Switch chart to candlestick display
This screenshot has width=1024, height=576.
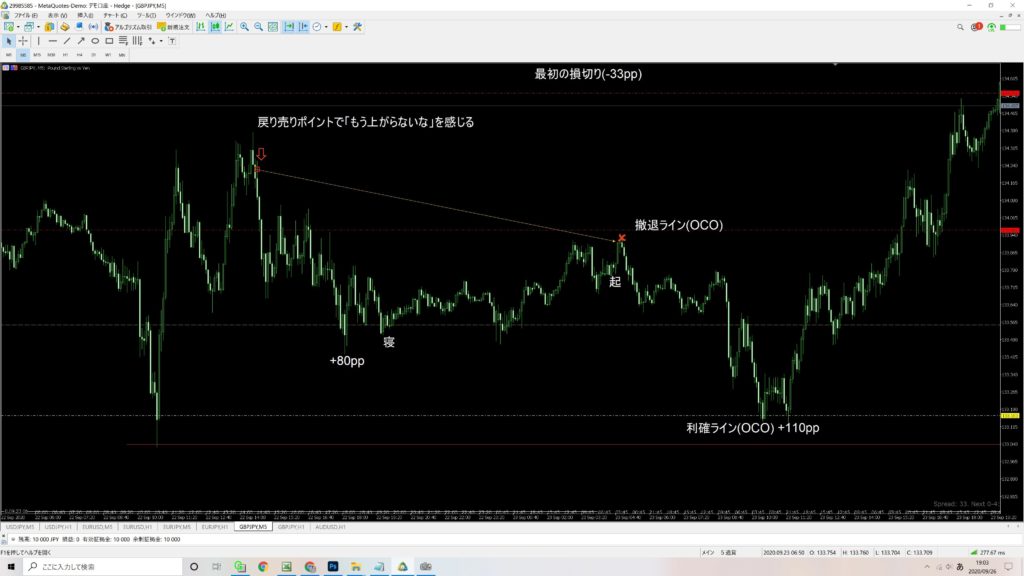(x=214, y=27)
